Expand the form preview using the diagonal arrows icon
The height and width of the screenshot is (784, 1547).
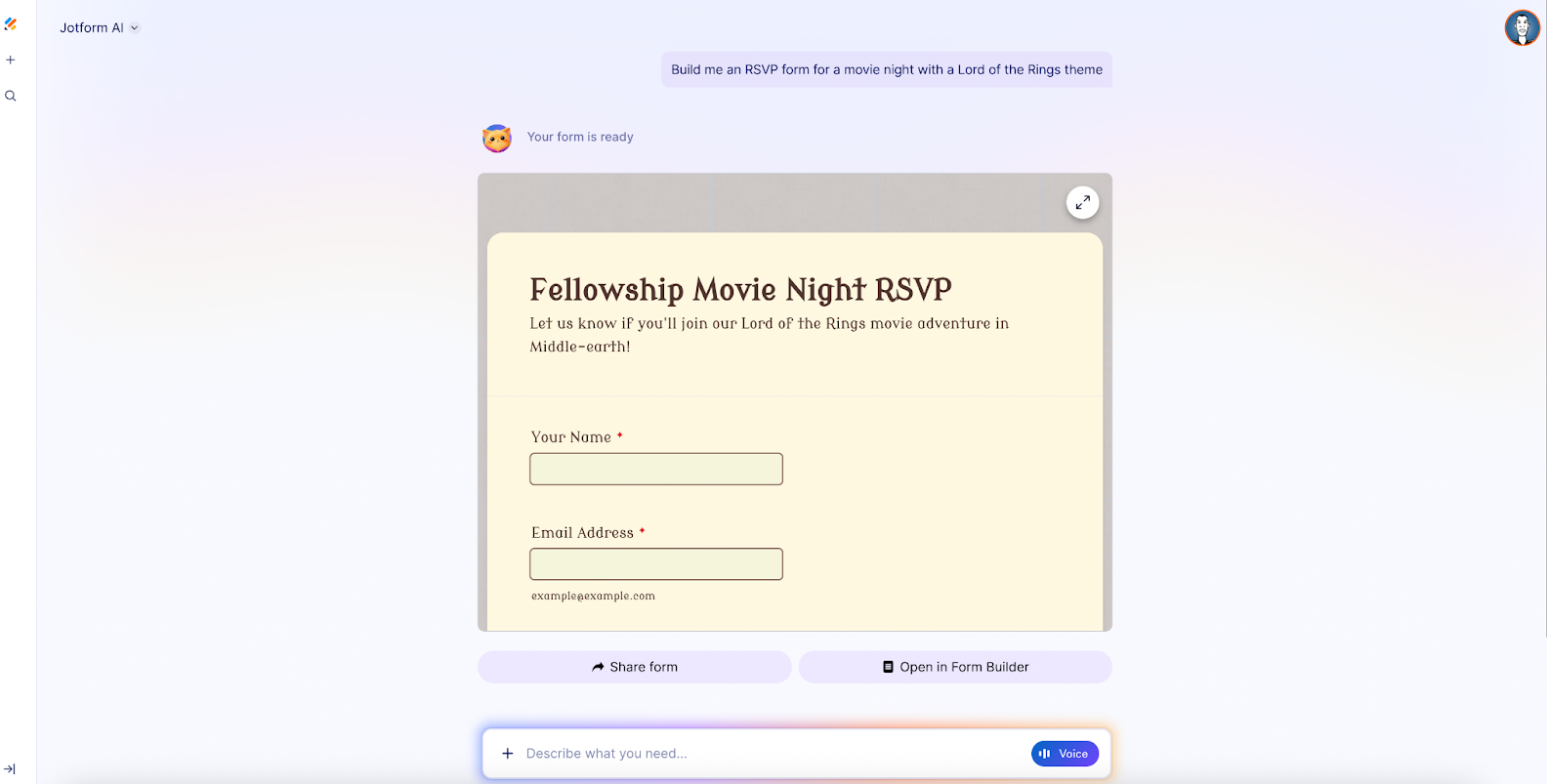coord(1082,202)
